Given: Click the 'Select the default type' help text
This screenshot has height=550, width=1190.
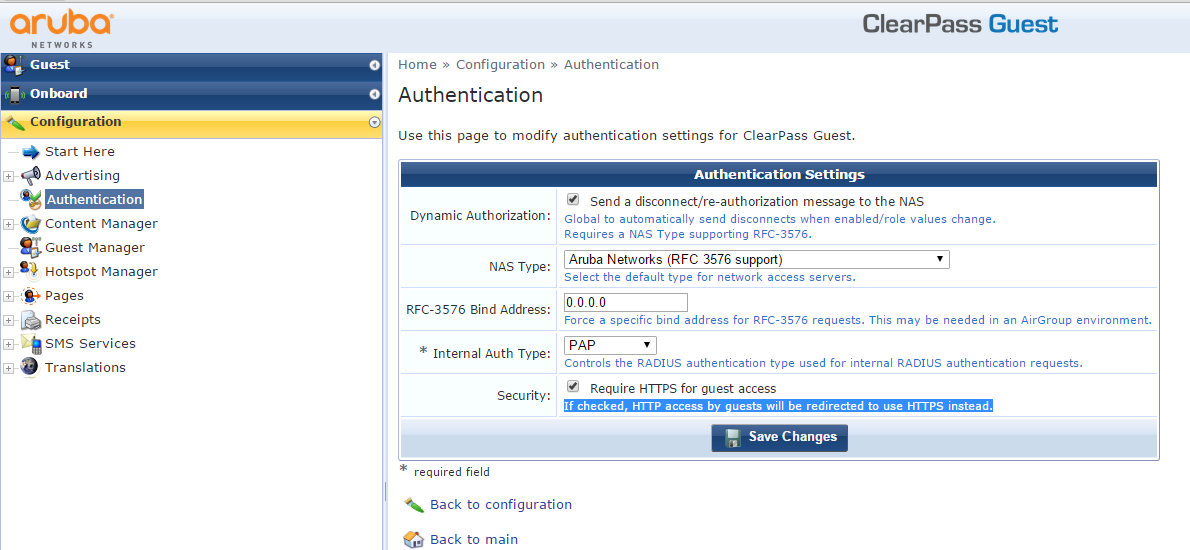Looking at the screenshot, I should point(710,277).
